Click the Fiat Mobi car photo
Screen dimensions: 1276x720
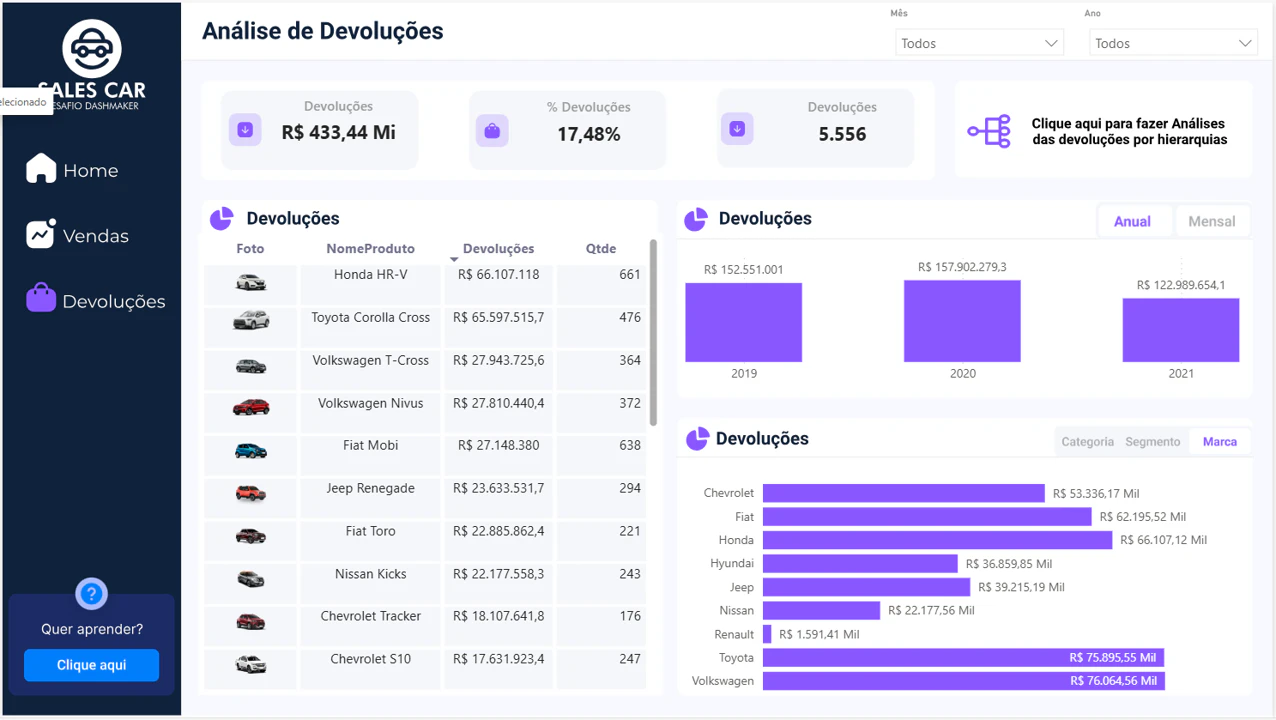click(x=251, y=451)
